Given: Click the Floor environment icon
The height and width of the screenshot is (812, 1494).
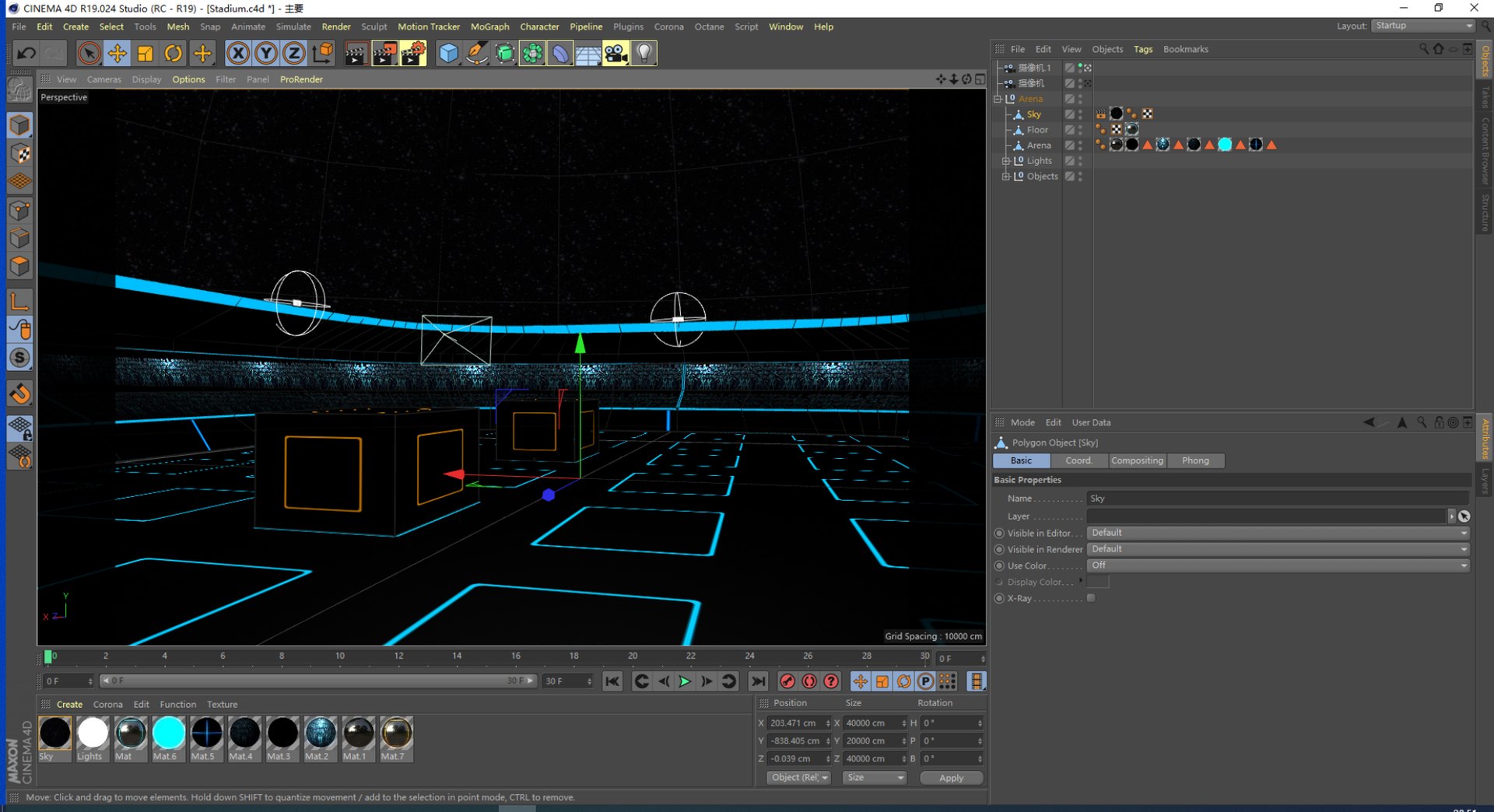Looking at the screenshot, I should point(588,53).
